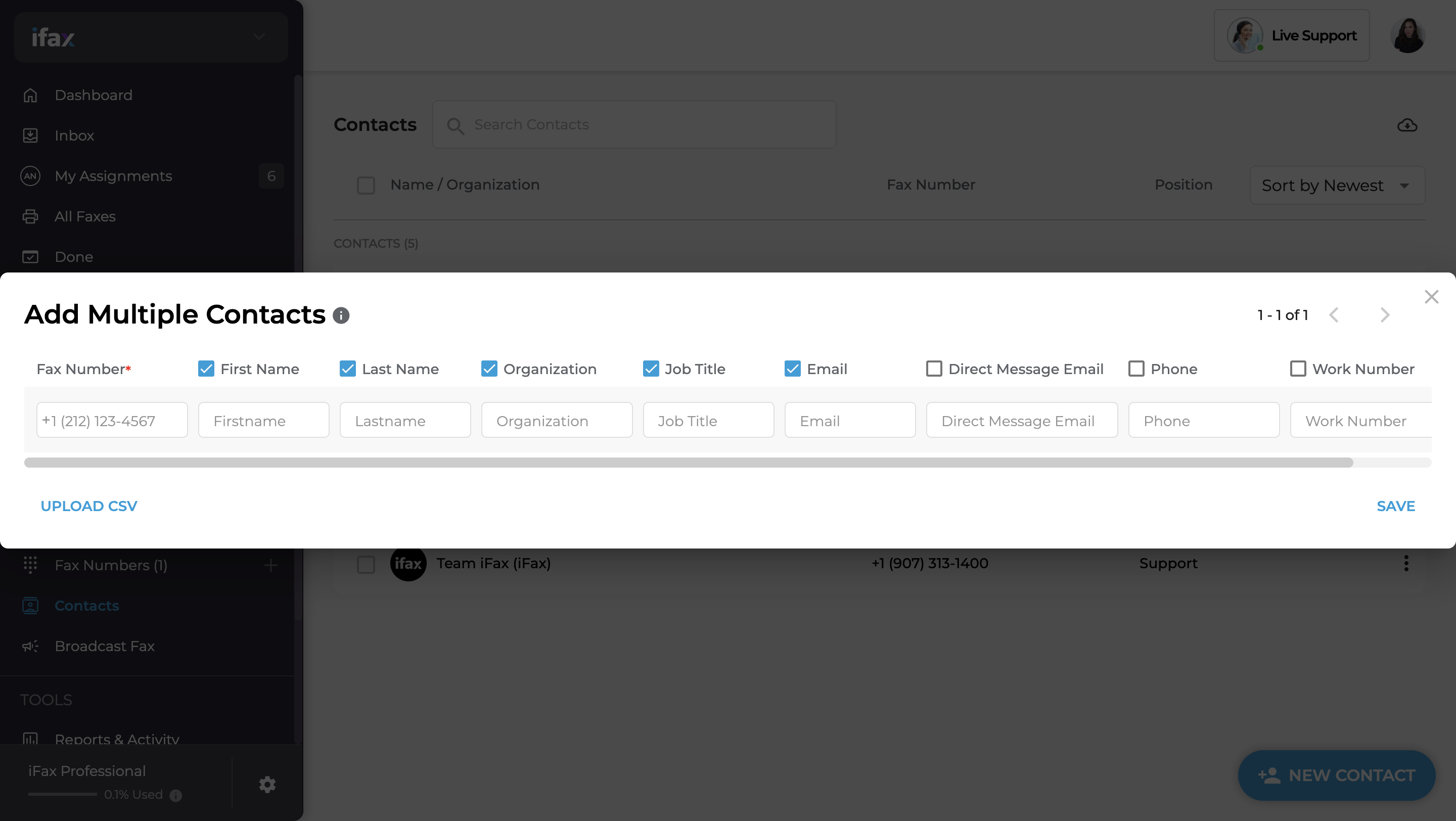Viewport: 1456px width, 821px height.
Task: Open the Sort by Newest dropdown
Action: pos(1336,185)
